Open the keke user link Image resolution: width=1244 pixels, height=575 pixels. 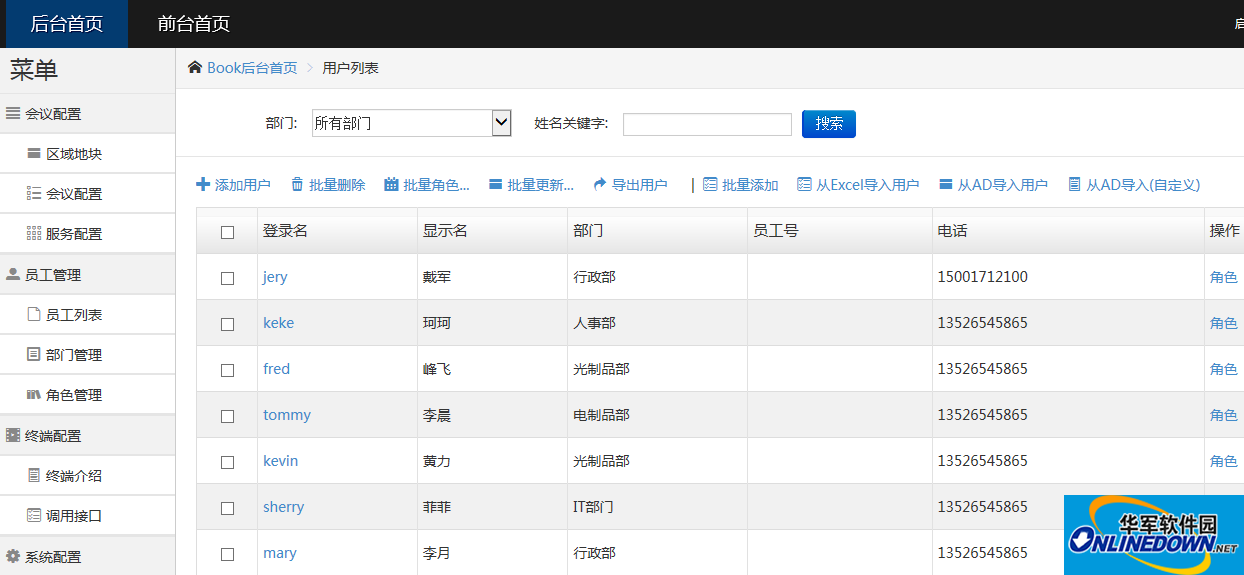tap(278, 323)
